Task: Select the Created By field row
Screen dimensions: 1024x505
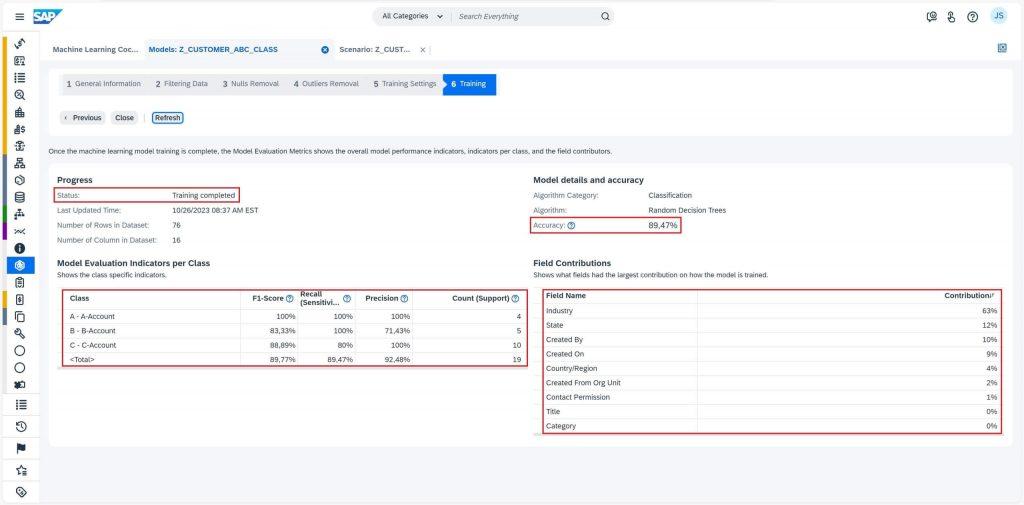Action: point(772,340)
